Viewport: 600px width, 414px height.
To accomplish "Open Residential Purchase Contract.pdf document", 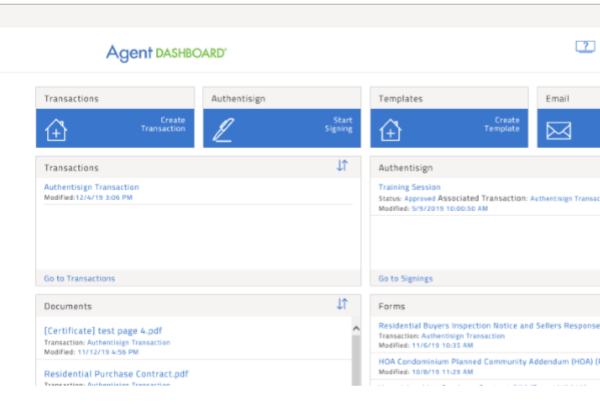I will coord(116,374).
